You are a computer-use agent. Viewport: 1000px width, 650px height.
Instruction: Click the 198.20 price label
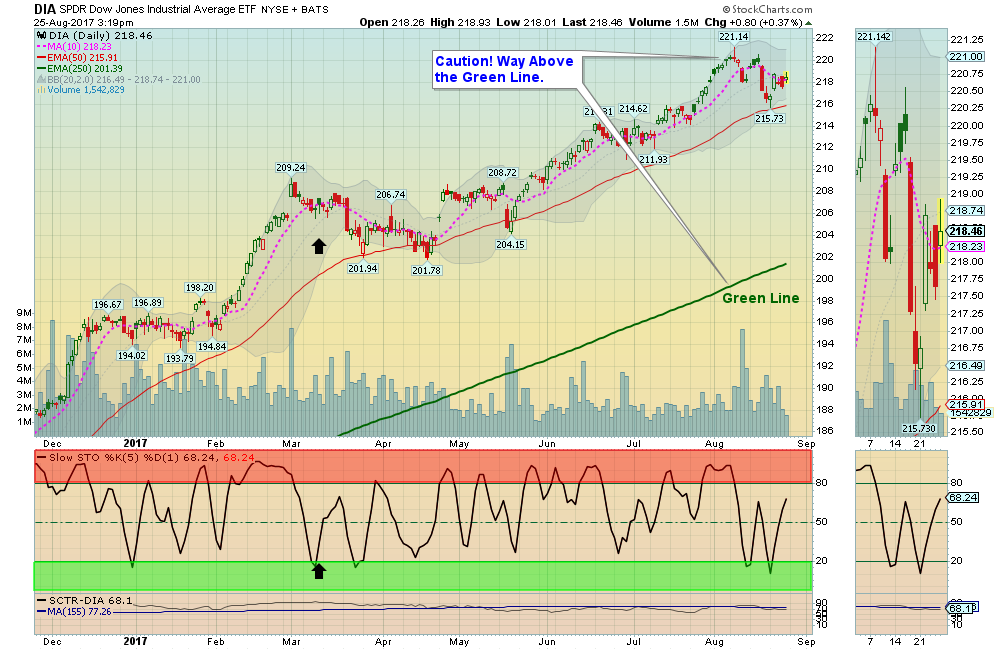point(200,288)
